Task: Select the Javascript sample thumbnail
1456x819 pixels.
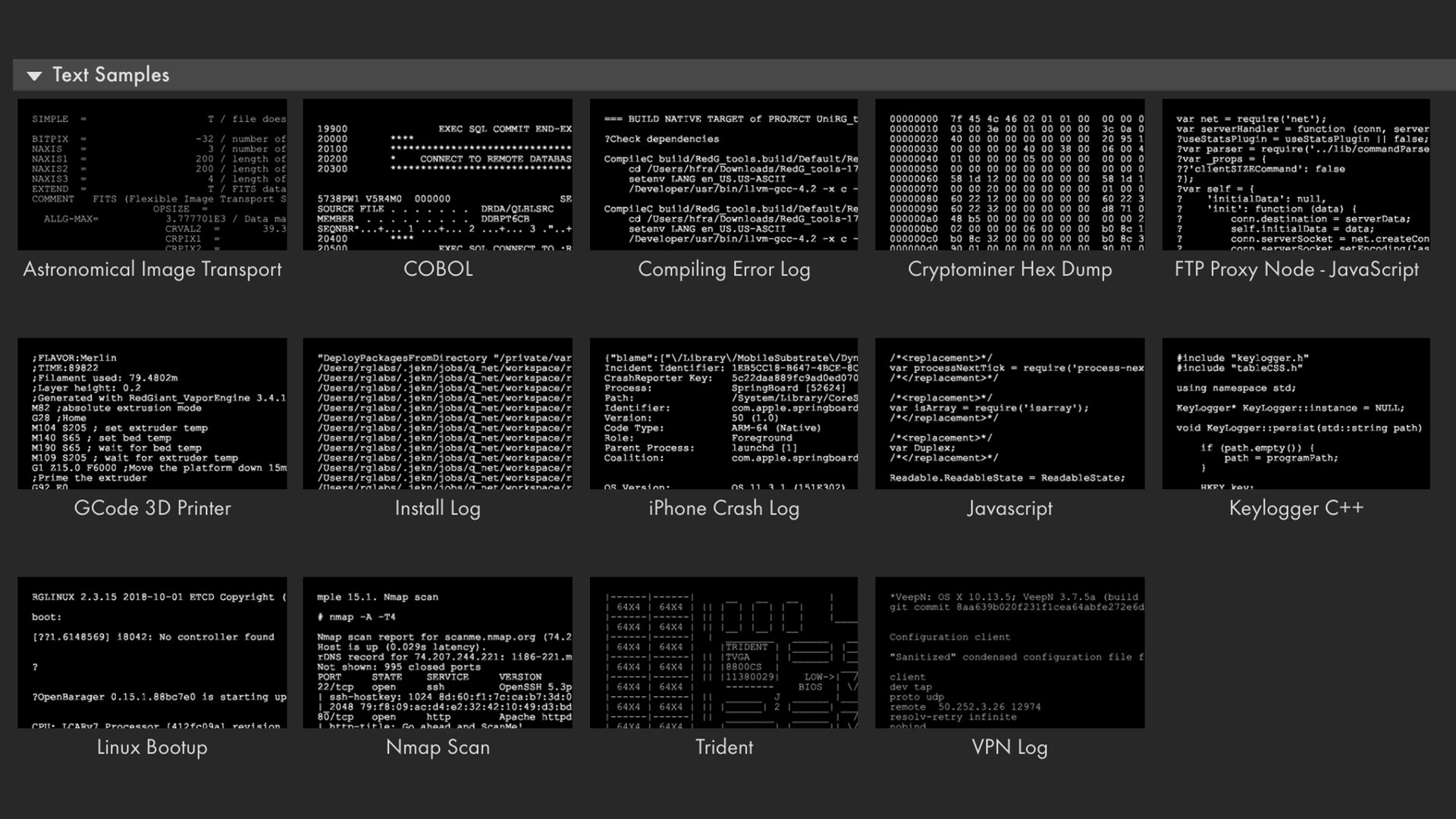Action: 1009,413
